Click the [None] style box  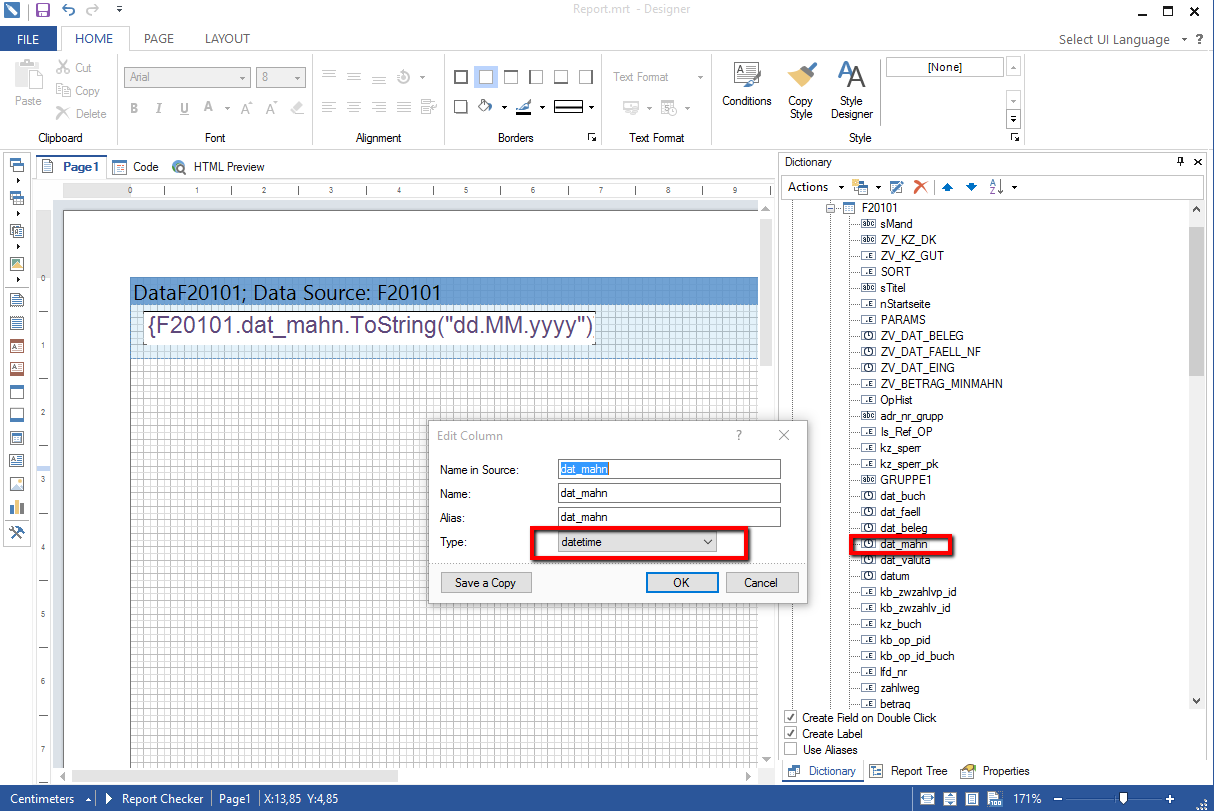[944, 67]
